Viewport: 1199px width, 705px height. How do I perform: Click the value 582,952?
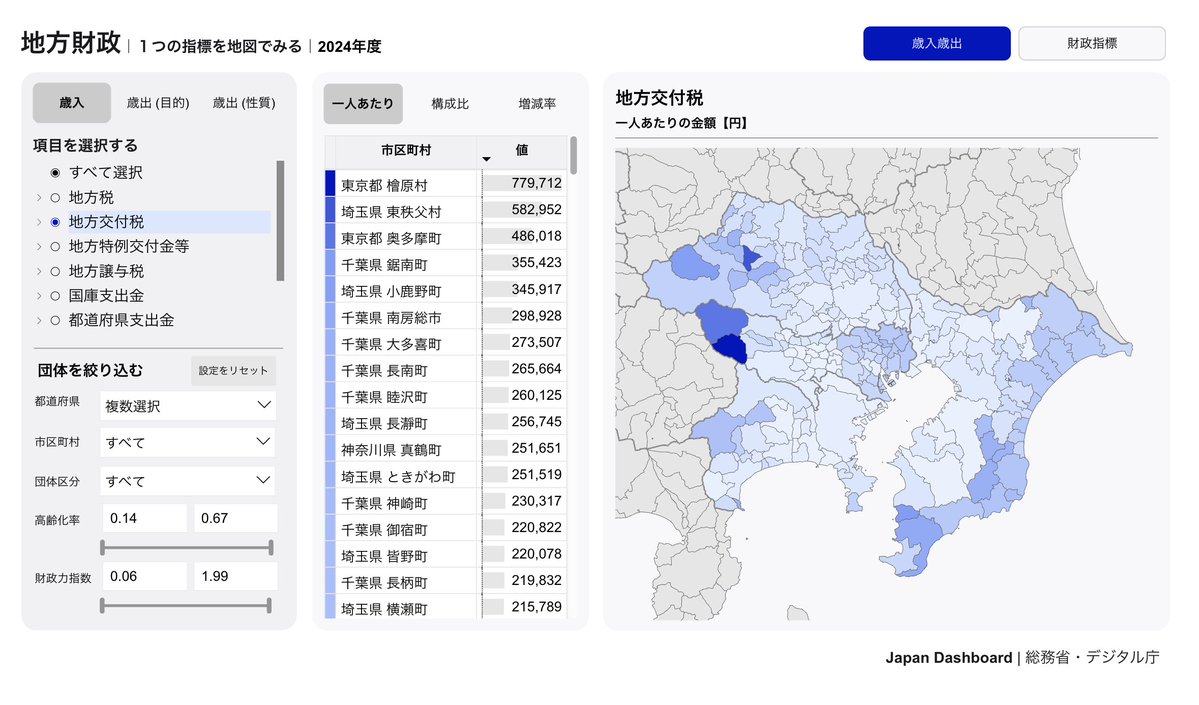pyautogui.click(x=536, y=210)
